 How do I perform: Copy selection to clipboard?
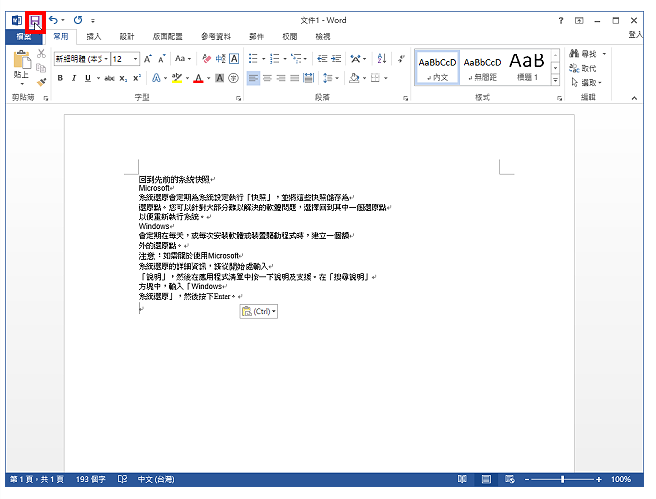click(x=41, y=68)
